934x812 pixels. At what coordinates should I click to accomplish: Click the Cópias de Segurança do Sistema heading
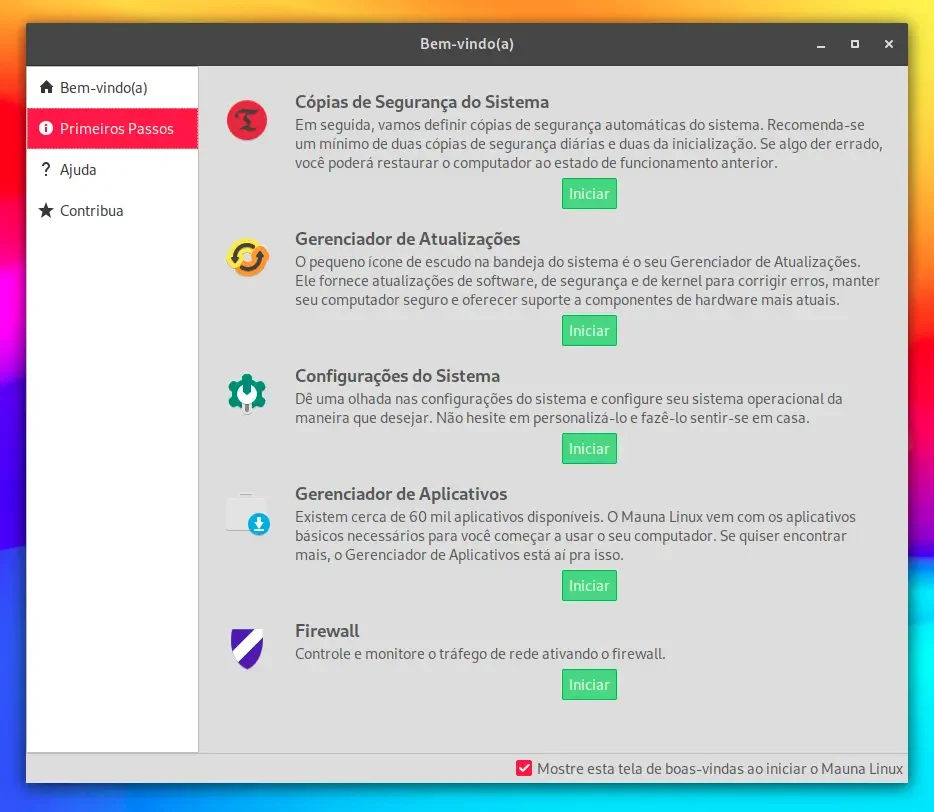[x=422, y=102]
